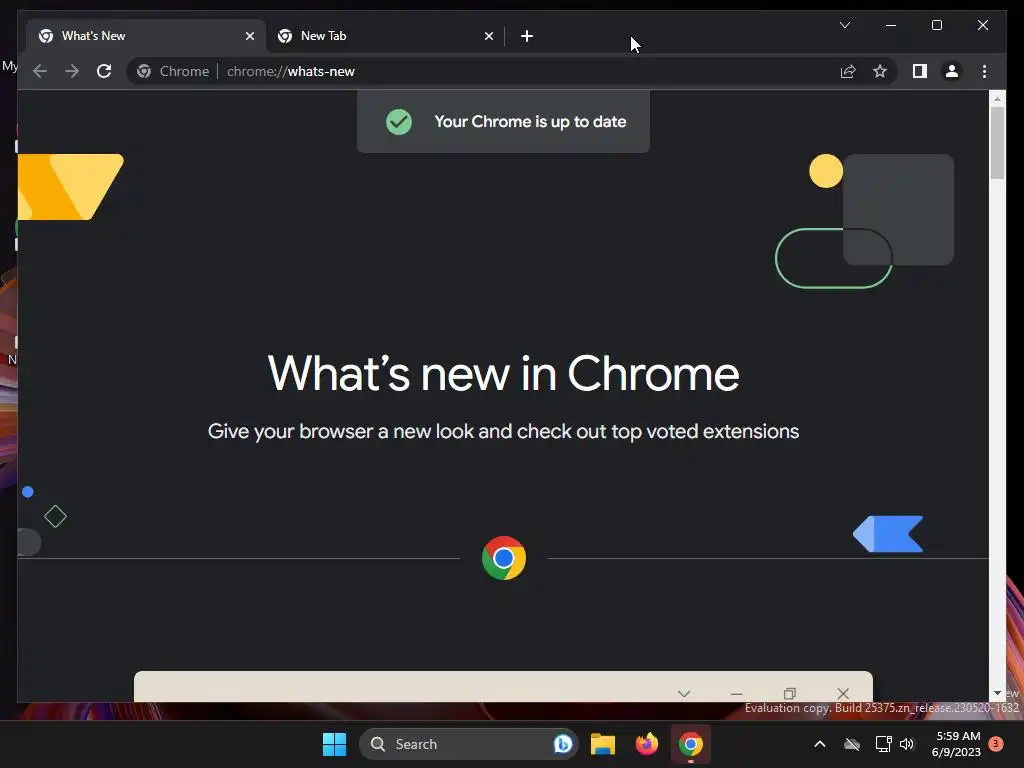1024x768 pixels.
Task: Open the clock showing 5:59 AM
Action: click(956, 744)
